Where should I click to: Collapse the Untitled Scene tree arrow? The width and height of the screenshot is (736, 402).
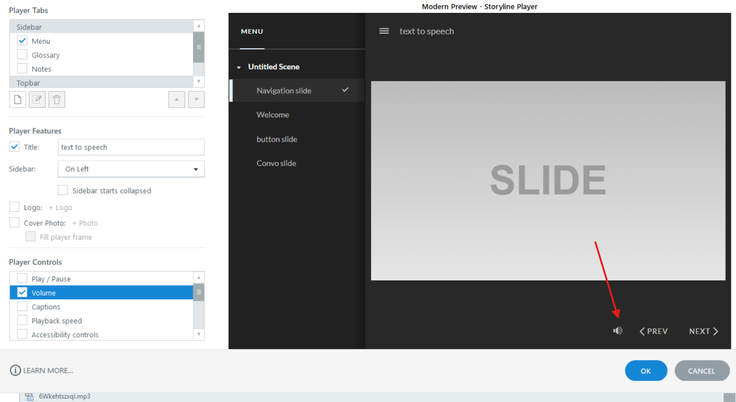tap(239, 67)
